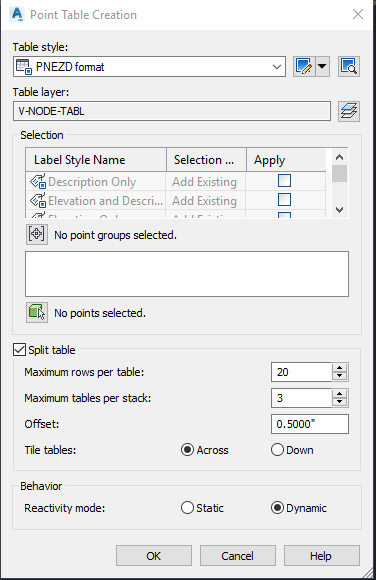Viewport: 376px width, 580px height.
Task: Click the Description Only label style icon
Action: click(x=38, y=181)
